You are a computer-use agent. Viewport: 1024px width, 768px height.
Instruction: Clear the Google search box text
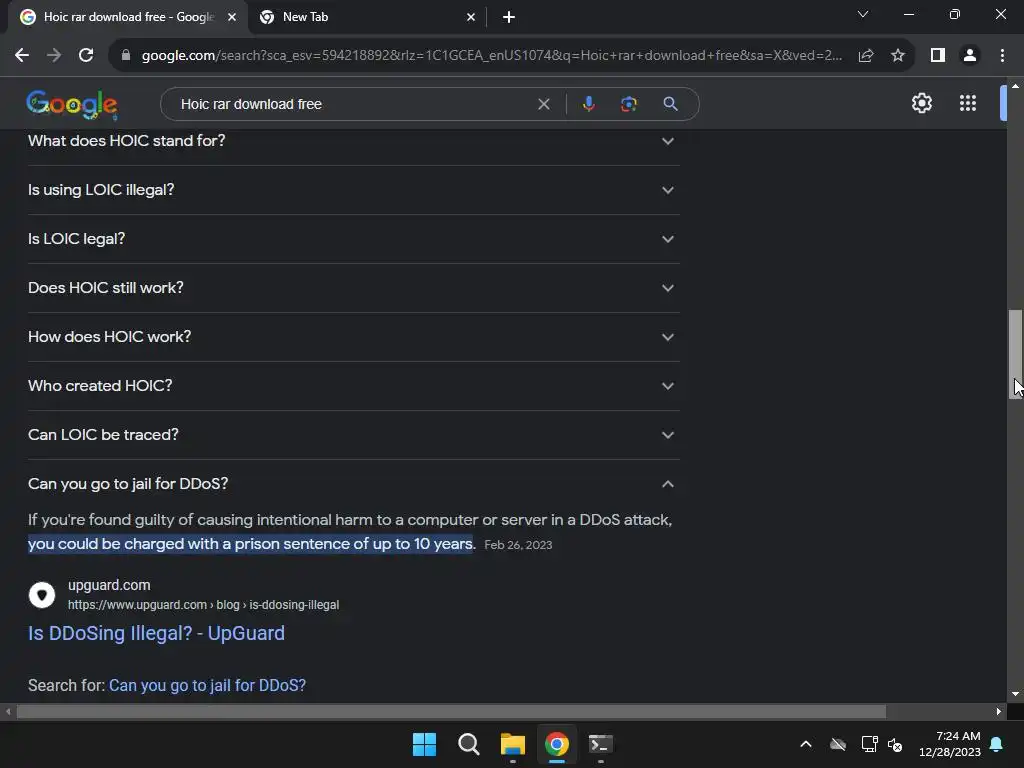point(543,104)
